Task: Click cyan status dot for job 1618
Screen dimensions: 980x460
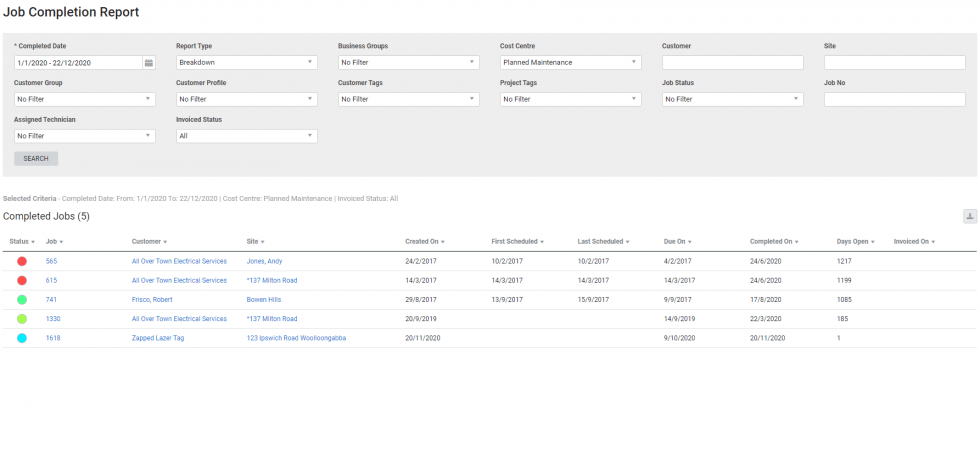Action: 22,338
